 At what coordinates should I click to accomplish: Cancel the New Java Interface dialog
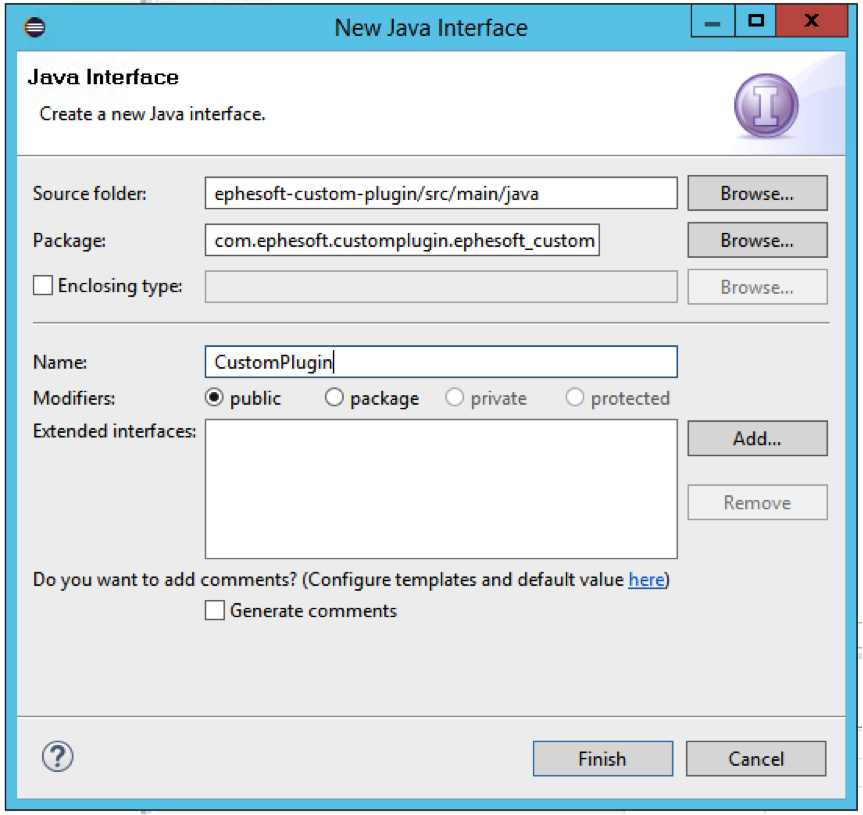pyautogui.click(x=756, y=759)
